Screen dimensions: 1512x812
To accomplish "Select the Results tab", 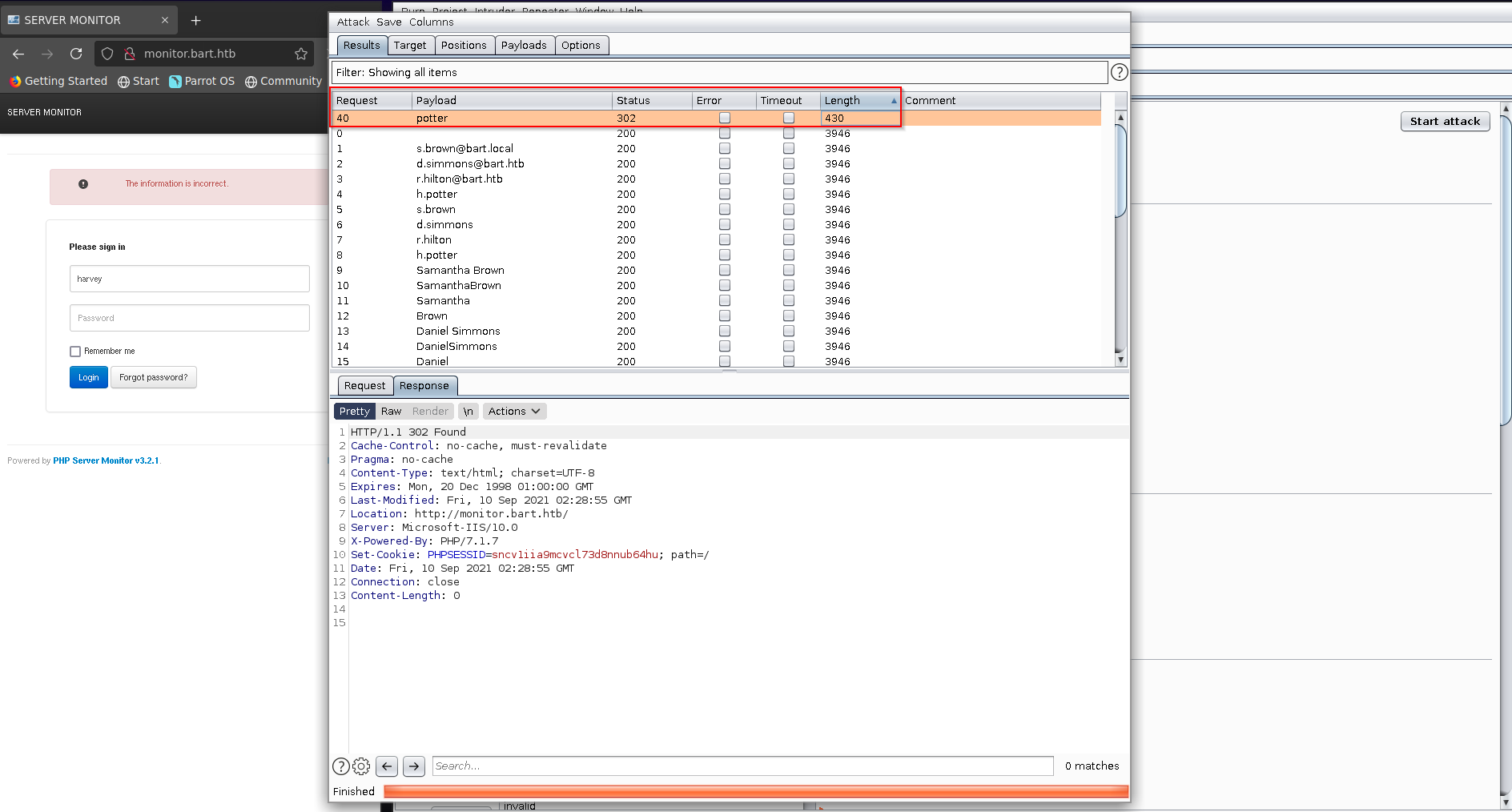I will [x=362, y=46].
